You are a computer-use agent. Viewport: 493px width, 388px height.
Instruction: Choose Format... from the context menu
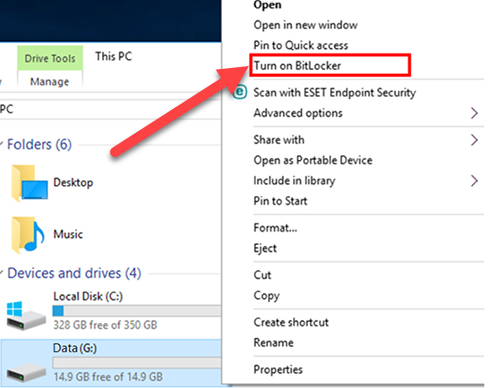(275, 228)
